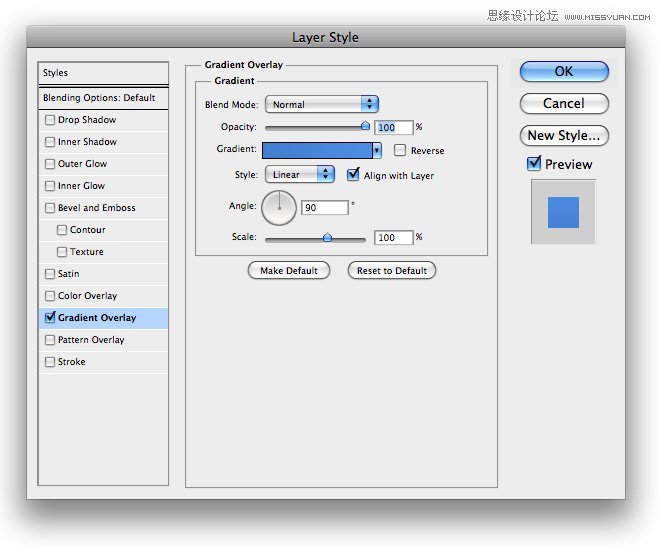This screenshot has width=661, height=546.
Task: Select the Inner Glow row label
Action: tap(81, 186)
